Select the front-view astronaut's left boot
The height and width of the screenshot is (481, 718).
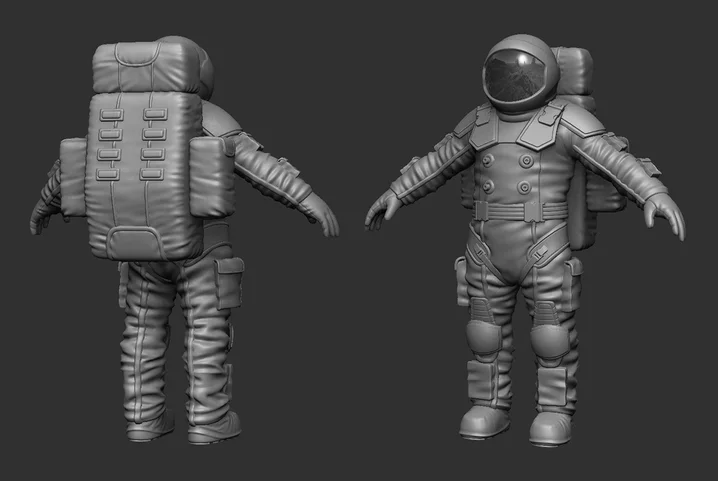pos(484,421)
